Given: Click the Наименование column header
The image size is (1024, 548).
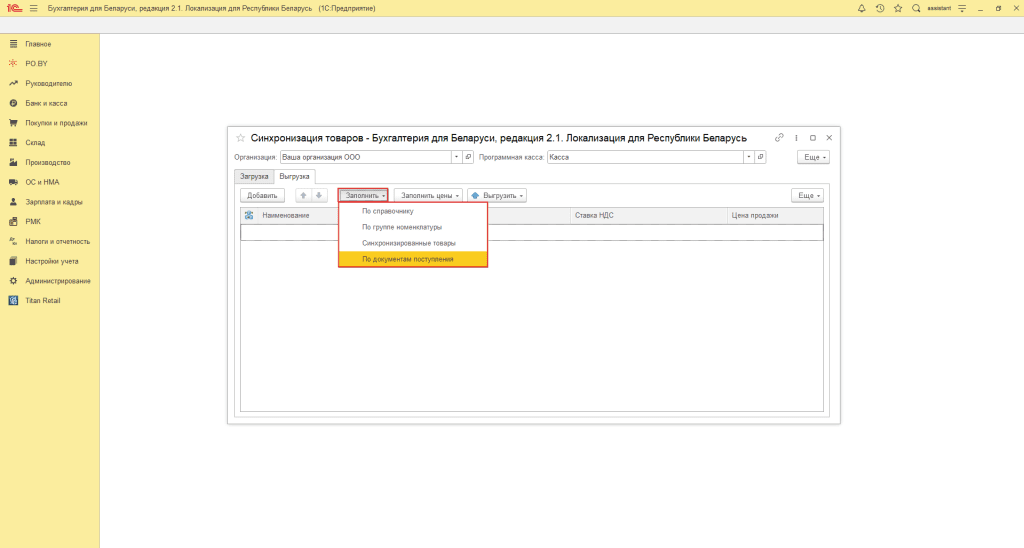Looking at the screenshot, I should point(286,216).
